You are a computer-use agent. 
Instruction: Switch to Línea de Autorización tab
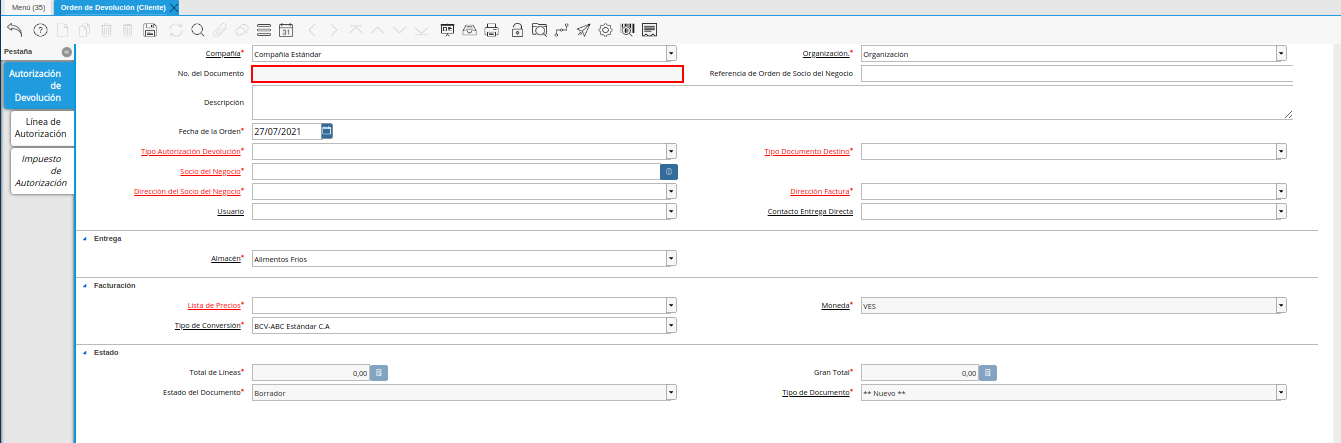pos(41,128)
